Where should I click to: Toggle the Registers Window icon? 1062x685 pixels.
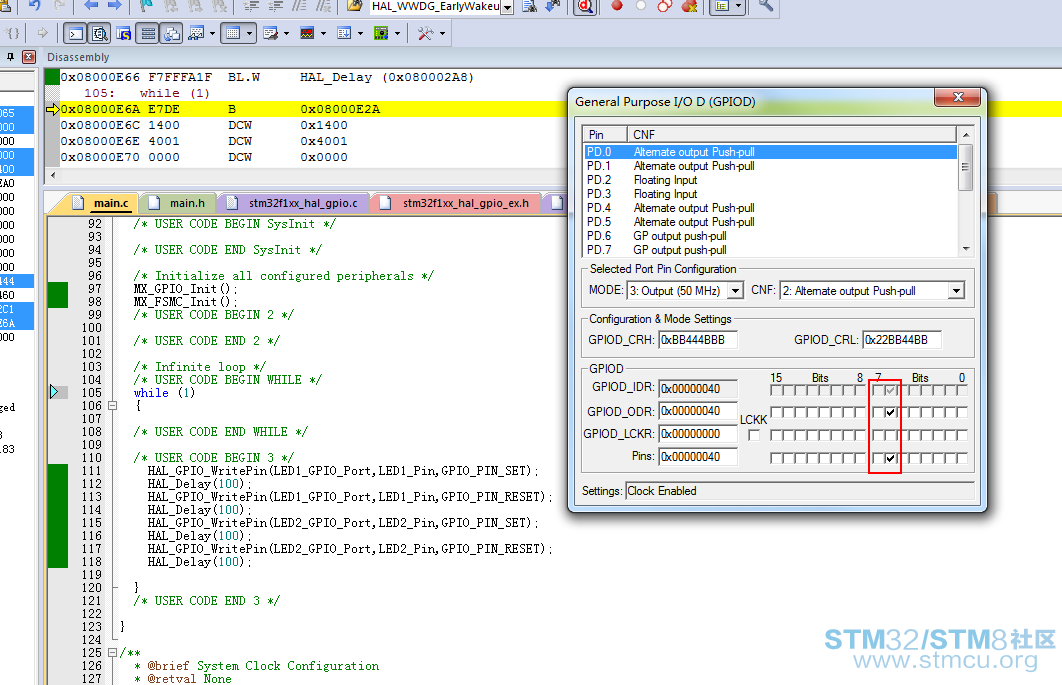click(x=148, y=33)
